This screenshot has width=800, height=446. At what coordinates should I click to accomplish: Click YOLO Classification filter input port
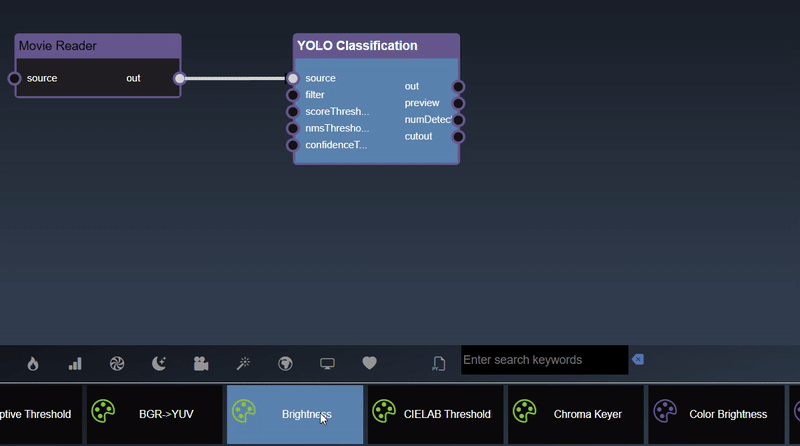pyautogui.click(x=293, y=95)
